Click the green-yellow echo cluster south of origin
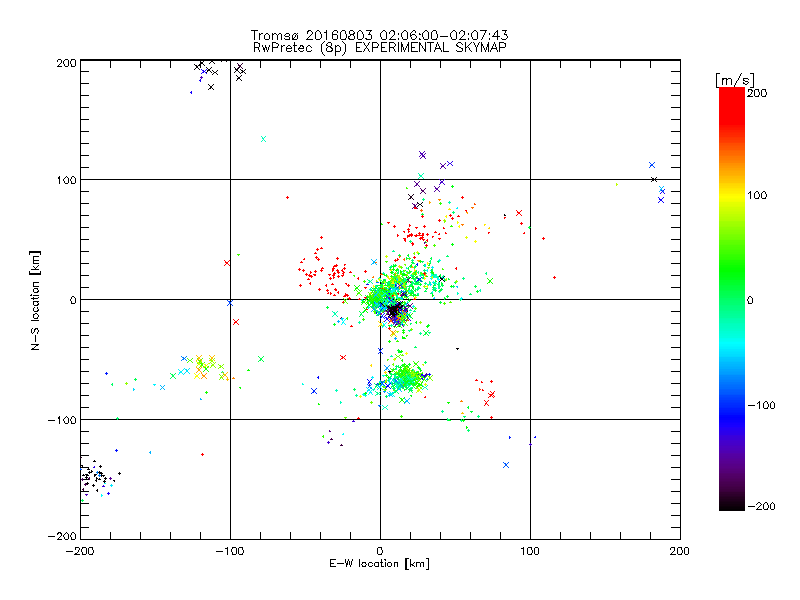Screen dimensions: 800x600 (406, 378)
